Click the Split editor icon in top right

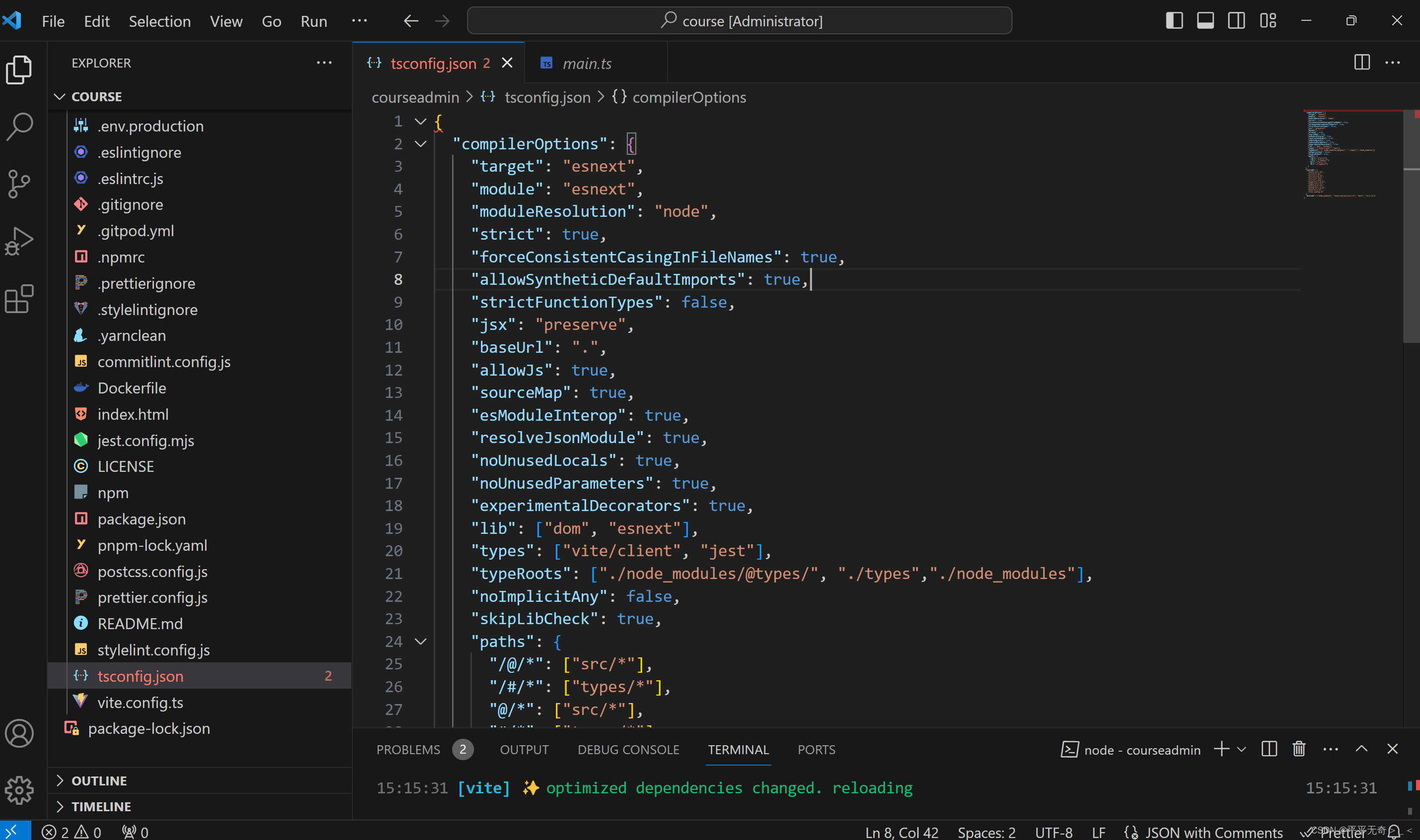(1362, 62)
